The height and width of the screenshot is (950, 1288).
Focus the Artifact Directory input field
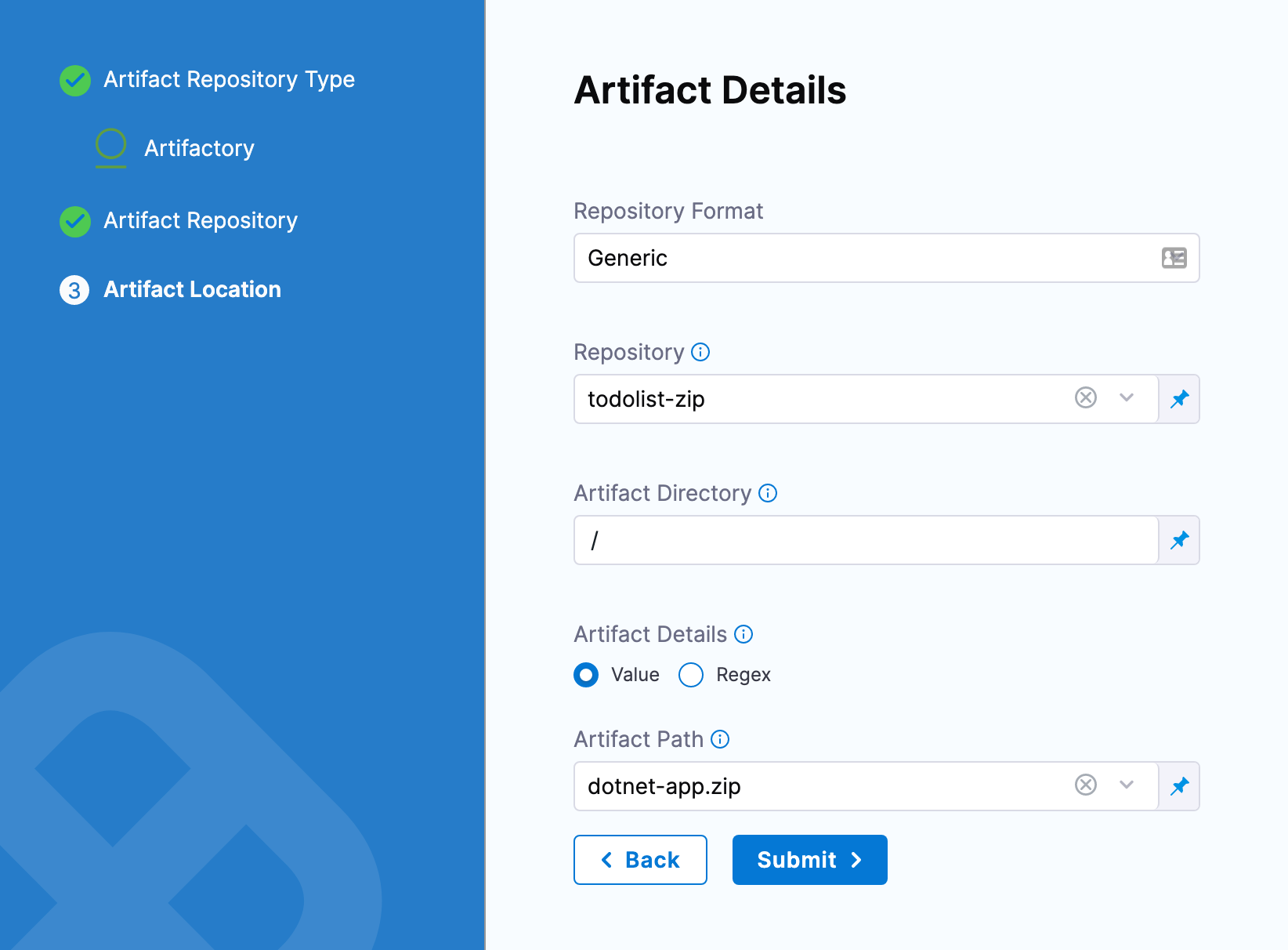click(x=866, y=540)
